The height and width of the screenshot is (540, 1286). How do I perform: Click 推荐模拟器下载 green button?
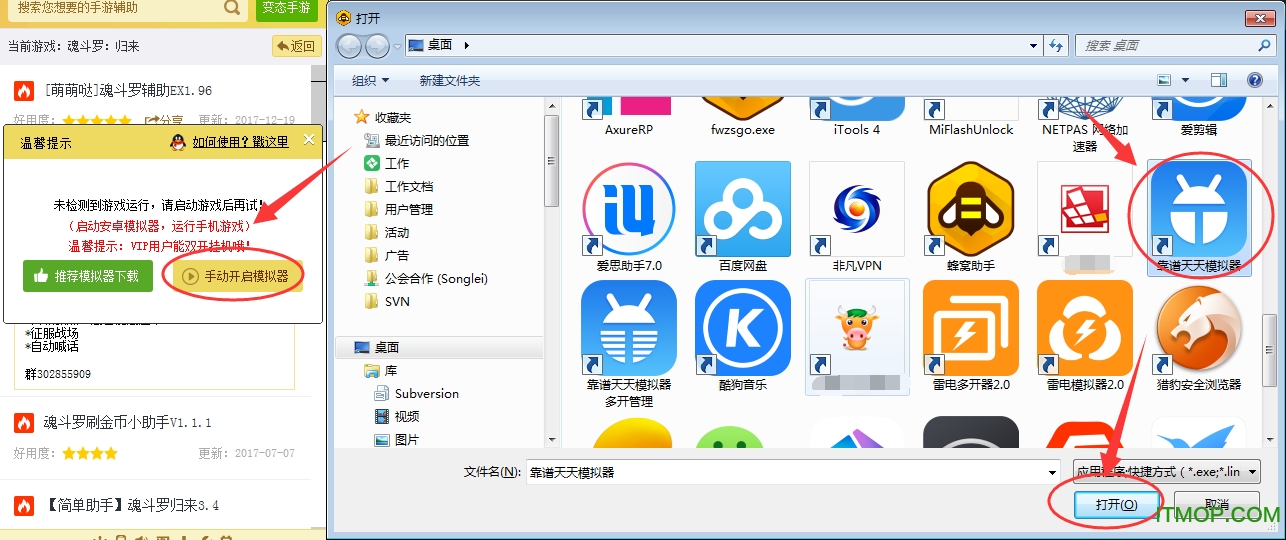click(88, 276)
